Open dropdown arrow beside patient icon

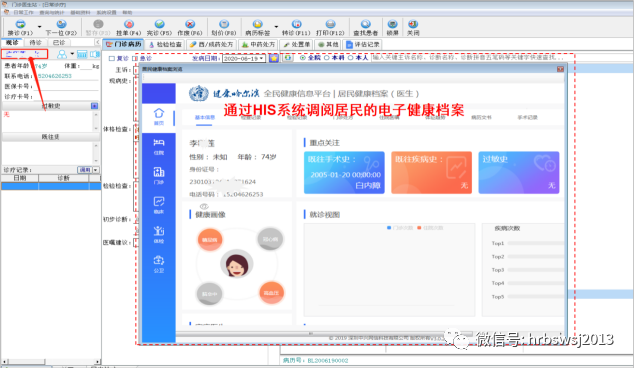coord(72,54)
